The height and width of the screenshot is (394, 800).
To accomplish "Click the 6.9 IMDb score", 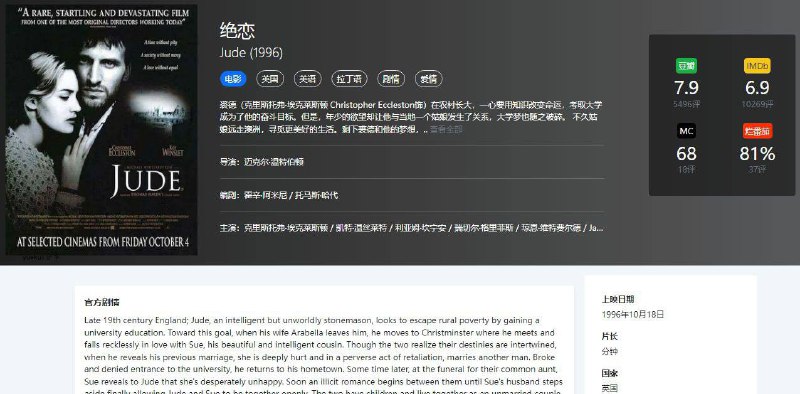I will [757, 88].
